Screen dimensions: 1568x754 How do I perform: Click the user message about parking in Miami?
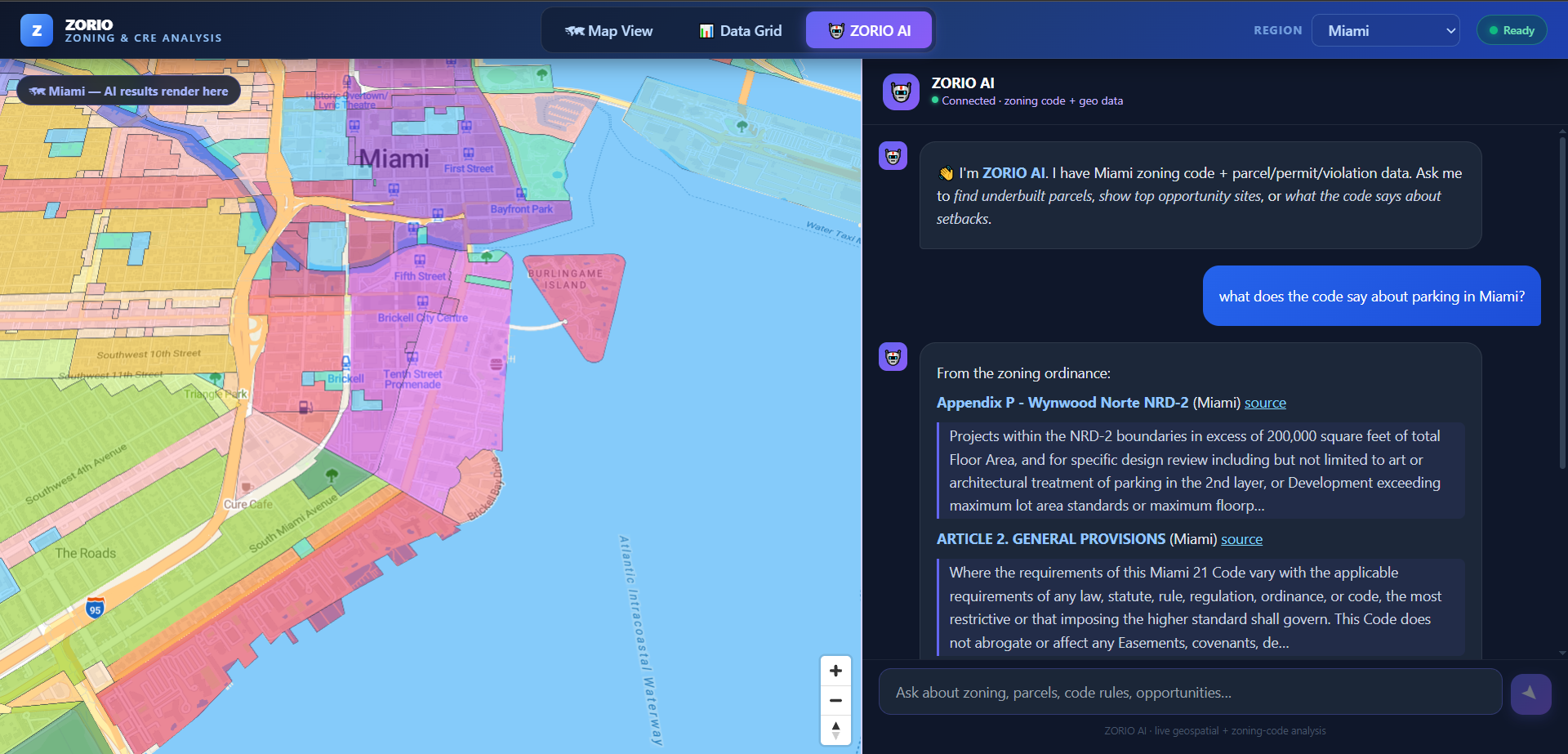click(1371, 296)
